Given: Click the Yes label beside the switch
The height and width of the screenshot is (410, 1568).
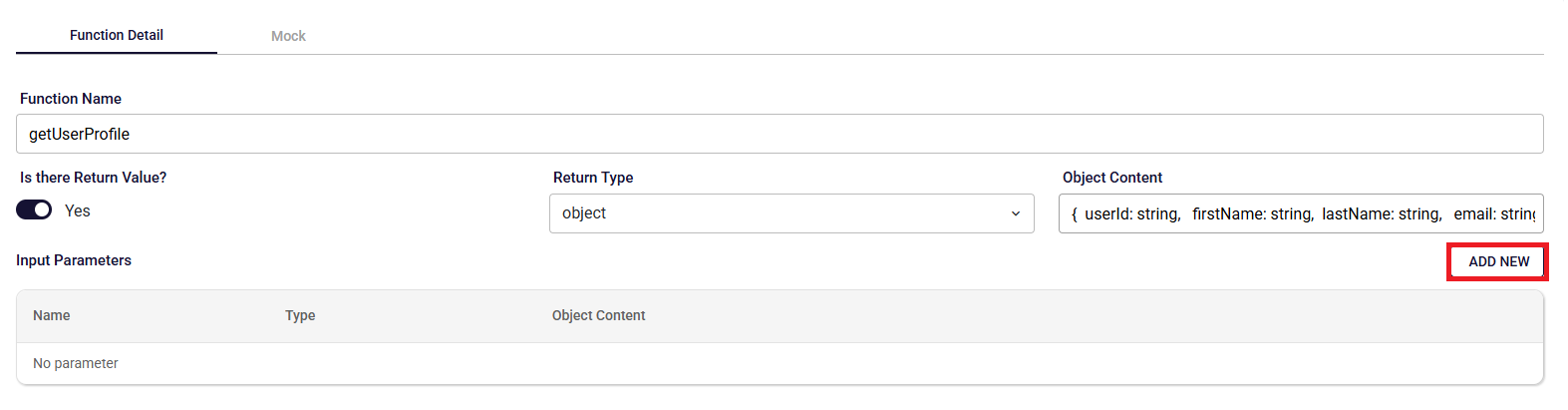Looking at the screenshot, I should (78, 211).
